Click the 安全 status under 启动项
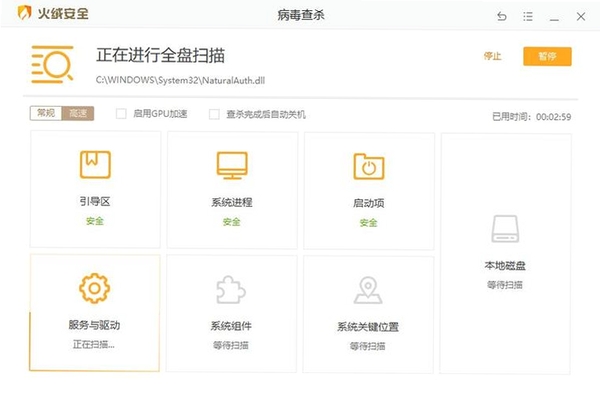 point(368,222)
